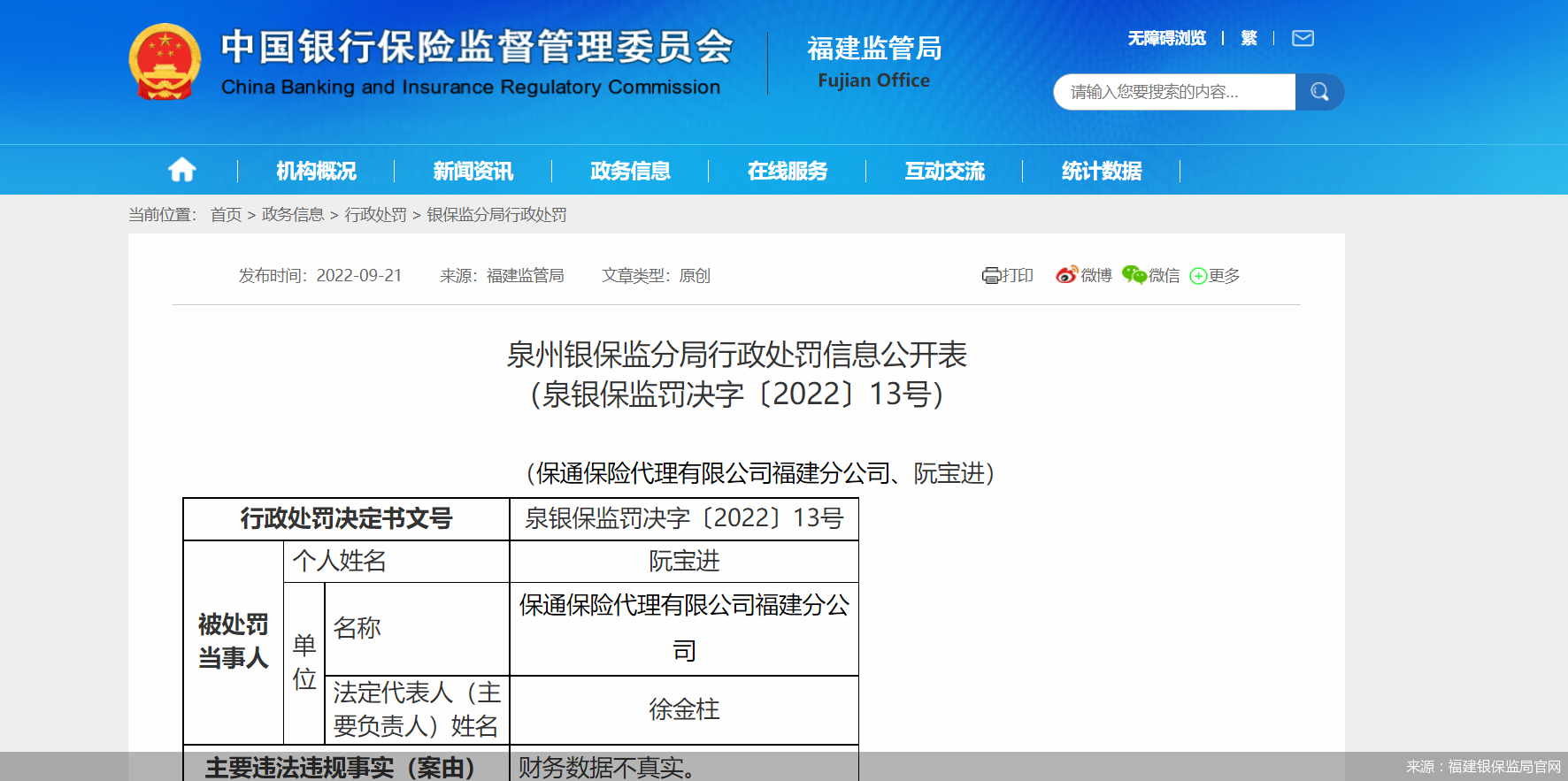Select the publish date 2022-09-21
The width and height of the screenshot is (1568, 781).
point(359,276)
